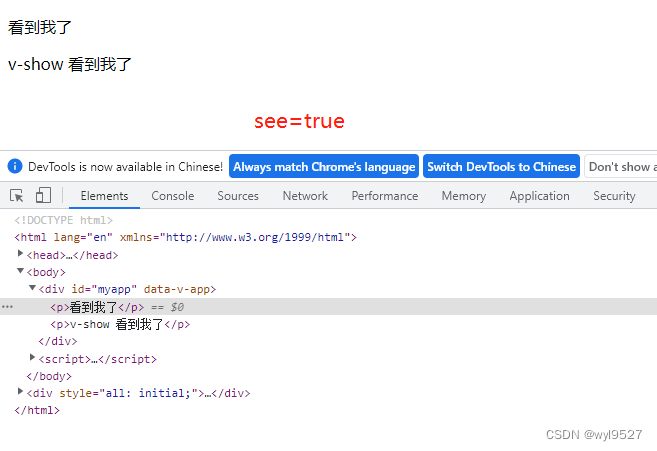Click Always match Chrome's language button
Image resolution: width=657 pixels, height=451 pixels.
click(324, 166)
